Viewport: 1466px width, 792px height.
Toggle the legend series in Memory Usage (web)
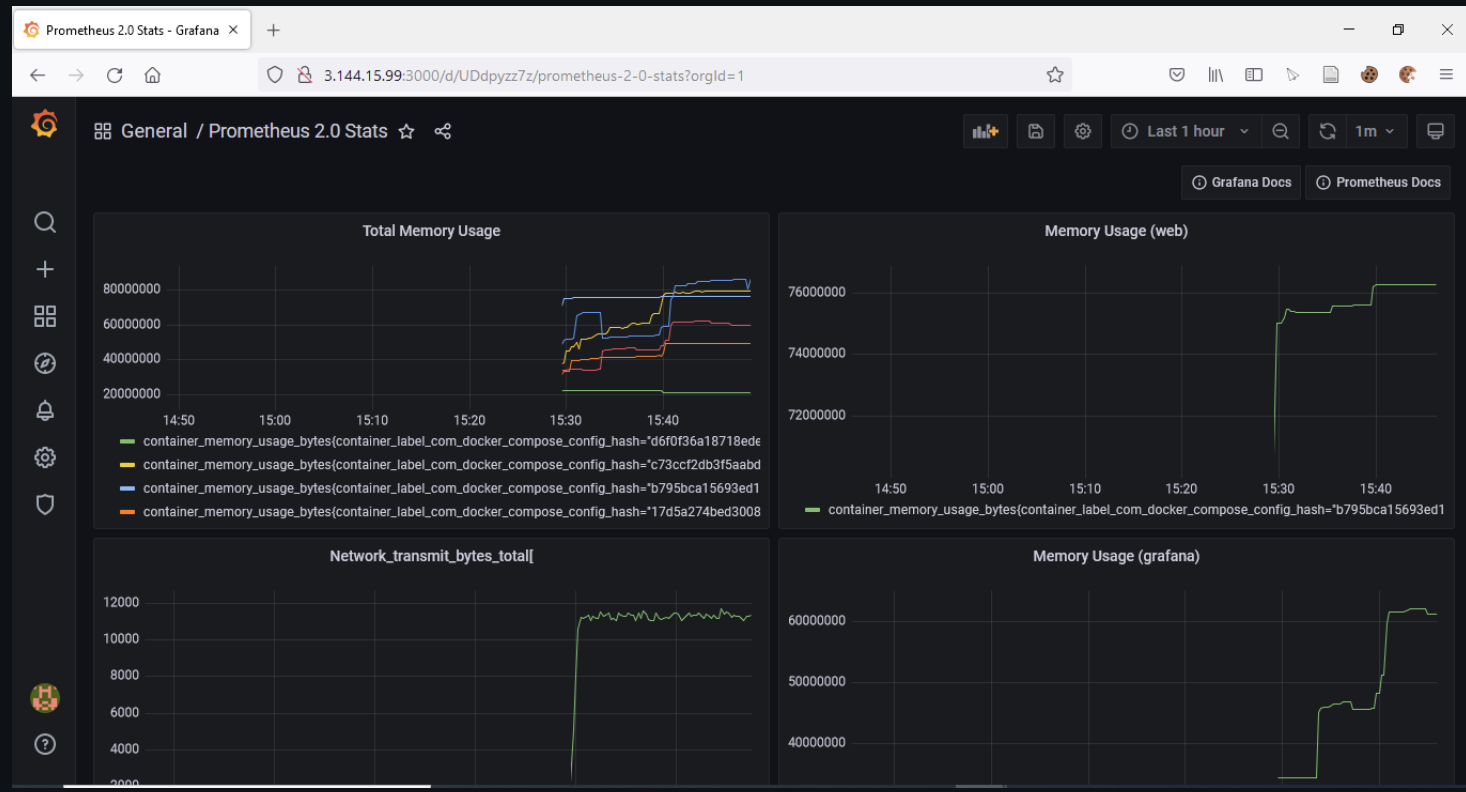[1136, 510]
